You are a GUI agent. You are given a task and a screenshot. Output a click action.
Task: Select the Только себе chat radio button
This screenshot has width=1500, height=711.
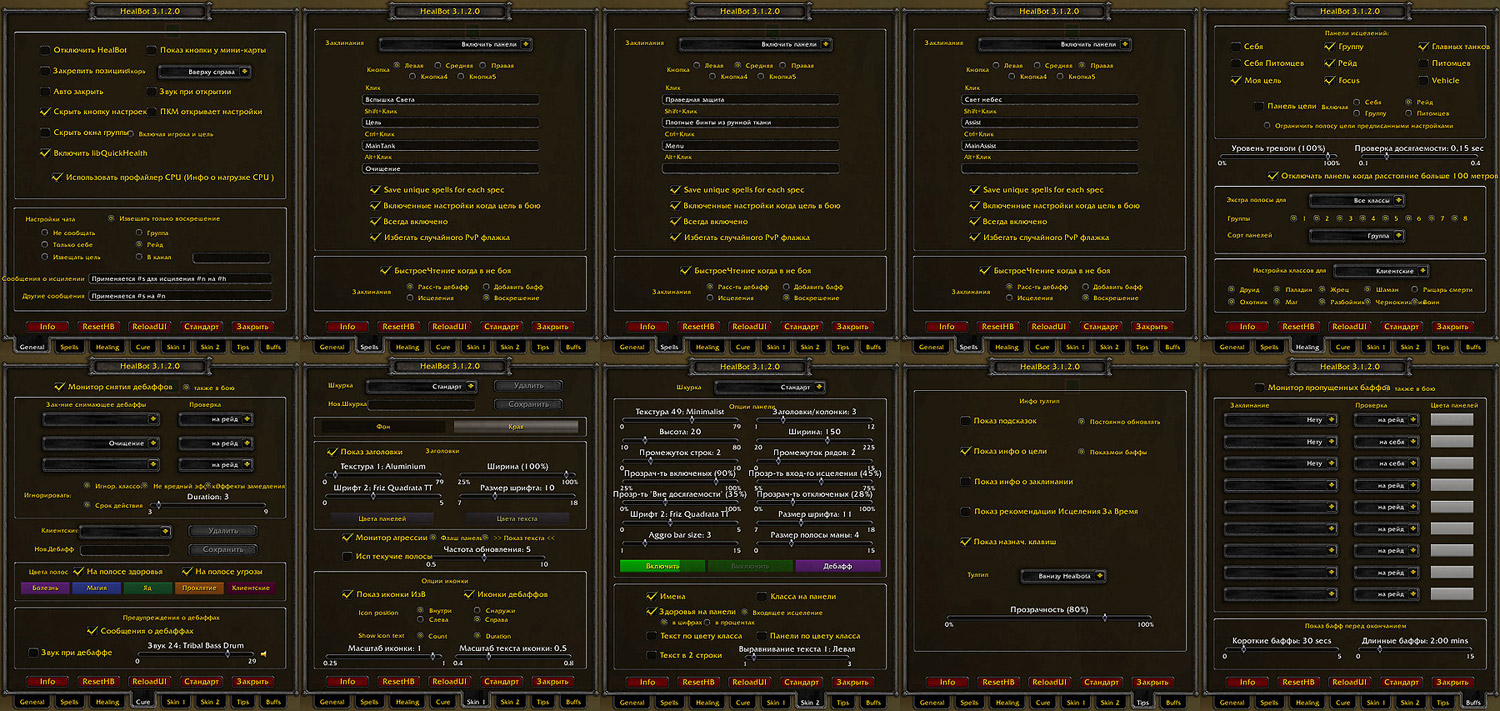45,244
